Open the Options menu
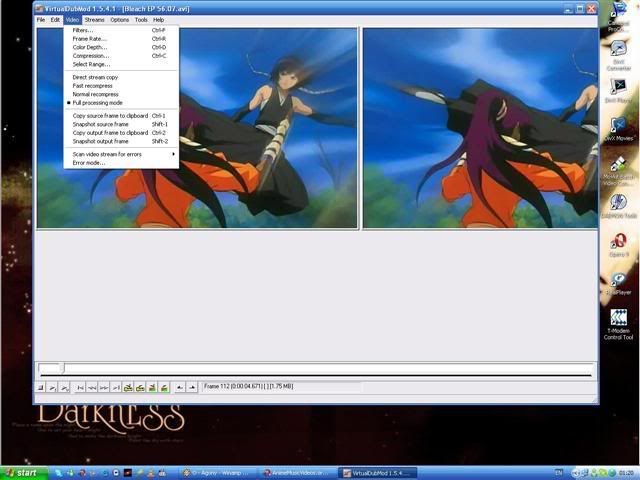This screenshot has width=640, height=480. pos(120,20)
